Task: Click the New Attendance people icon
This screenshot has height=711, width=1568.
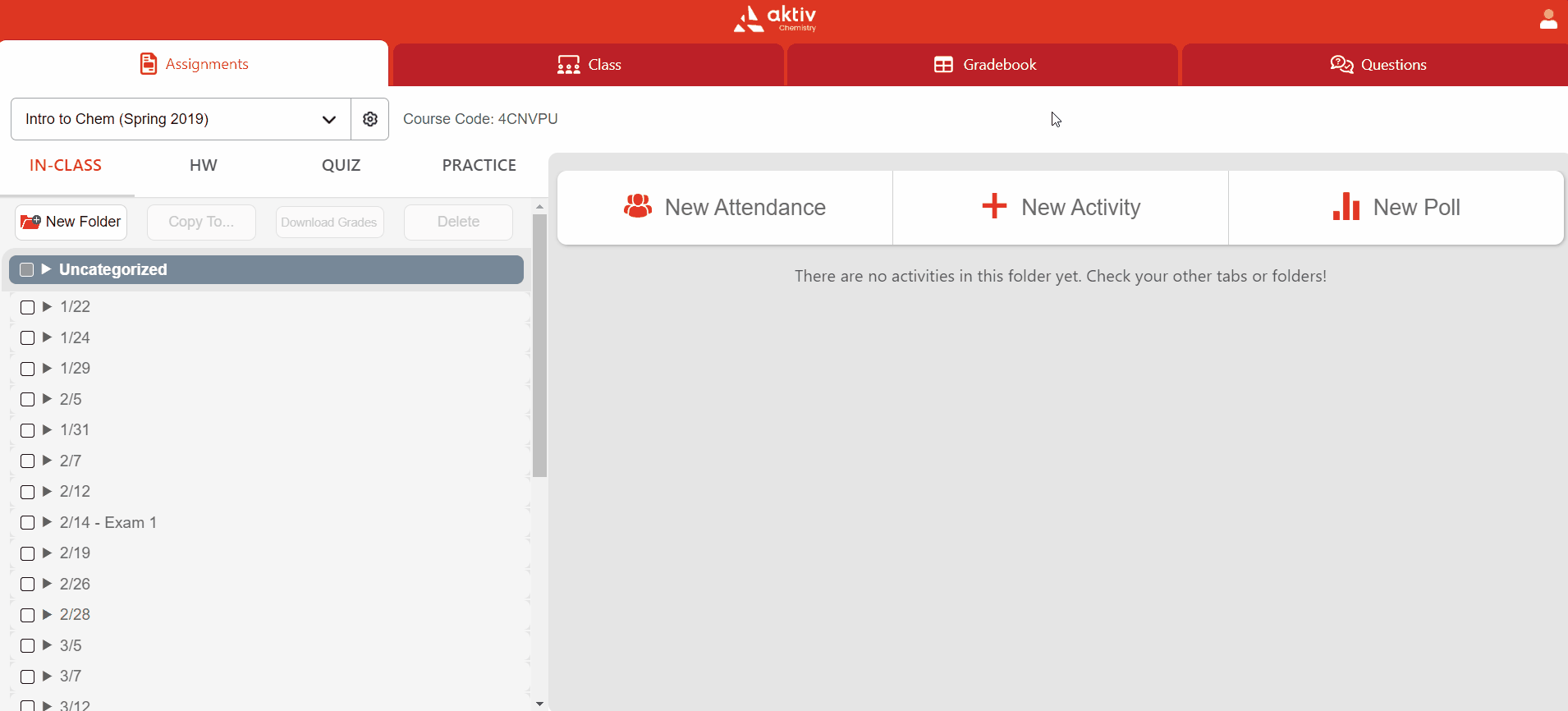Action: 638,207
